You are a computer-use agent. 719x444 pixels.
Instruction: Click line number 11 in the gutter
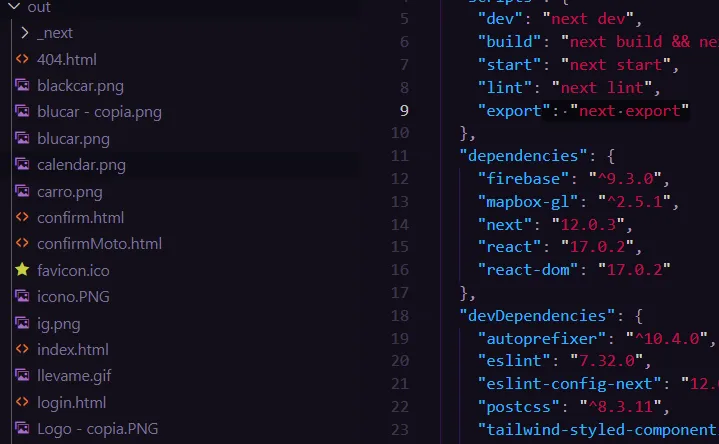tap(400, 156)
